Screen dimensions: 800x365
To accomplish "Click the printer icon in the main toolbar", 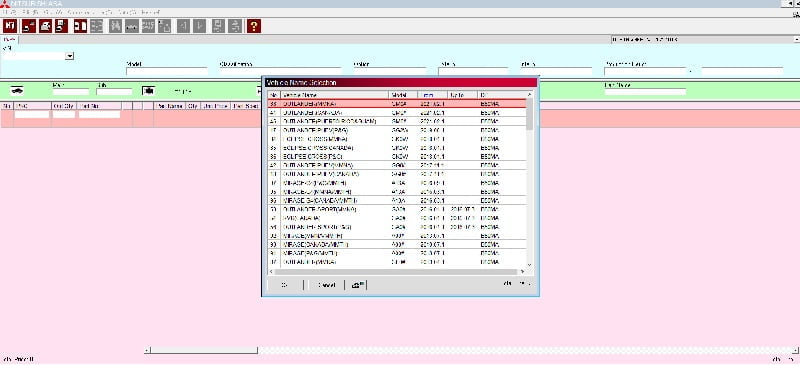I will point(45,26).
